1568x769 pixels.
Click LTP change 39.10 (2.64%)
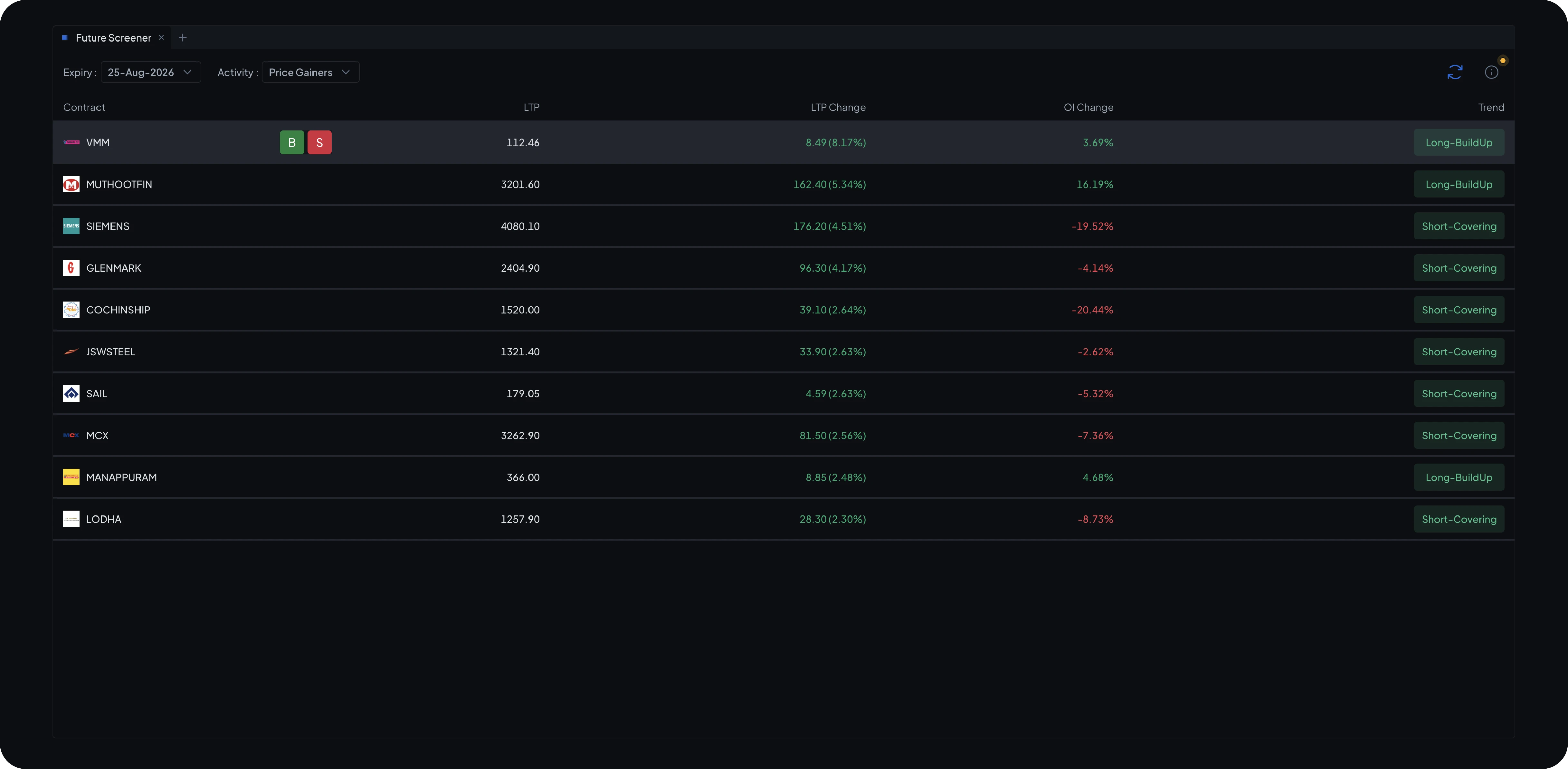point(833,310)
